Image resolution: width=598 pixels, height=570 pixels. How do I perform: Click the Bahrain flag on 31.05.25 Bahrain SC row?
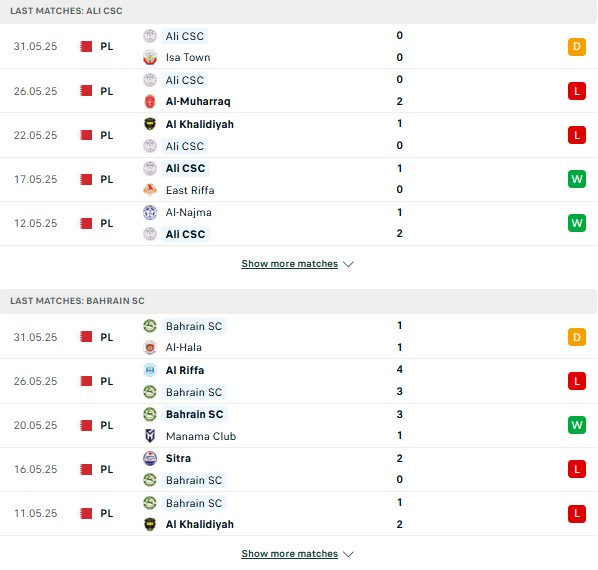(x=86, y=337)
